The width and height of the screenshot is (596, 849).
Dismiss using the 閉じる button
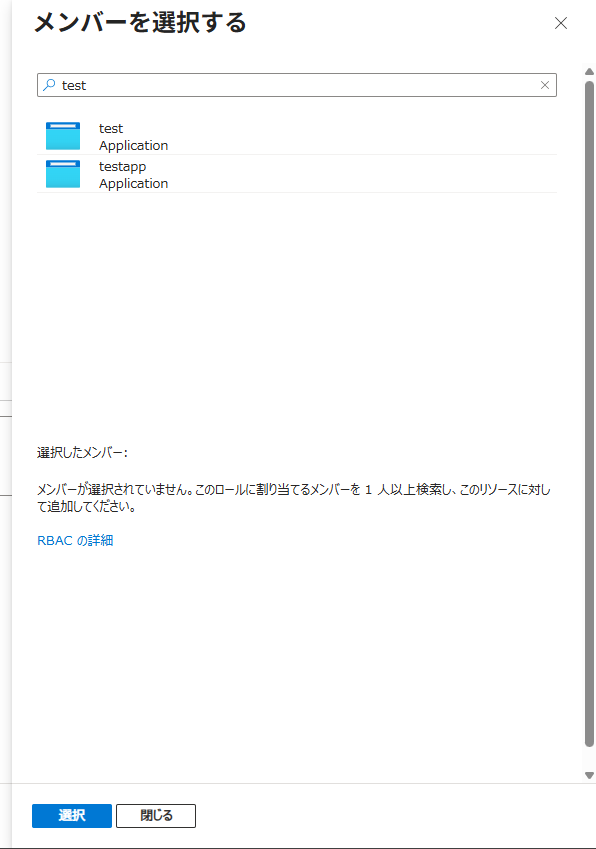[156, 815]
